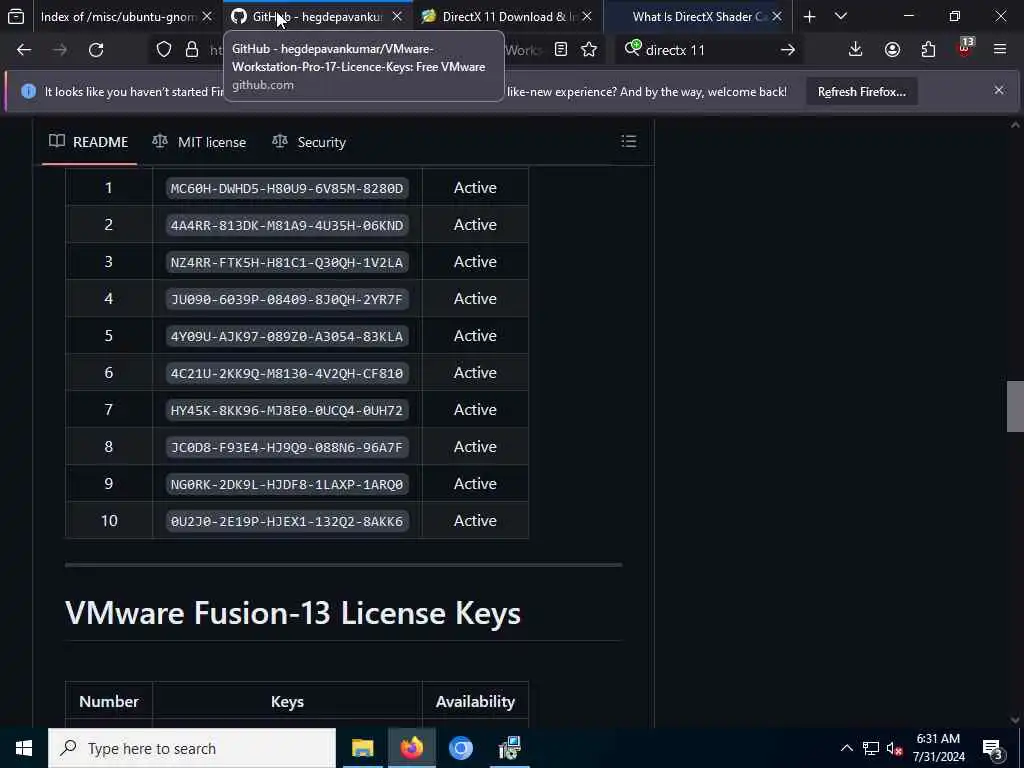
Task: Switch to the Index of /misc/ubuntu-gnome tab
Action: point(118,17)
